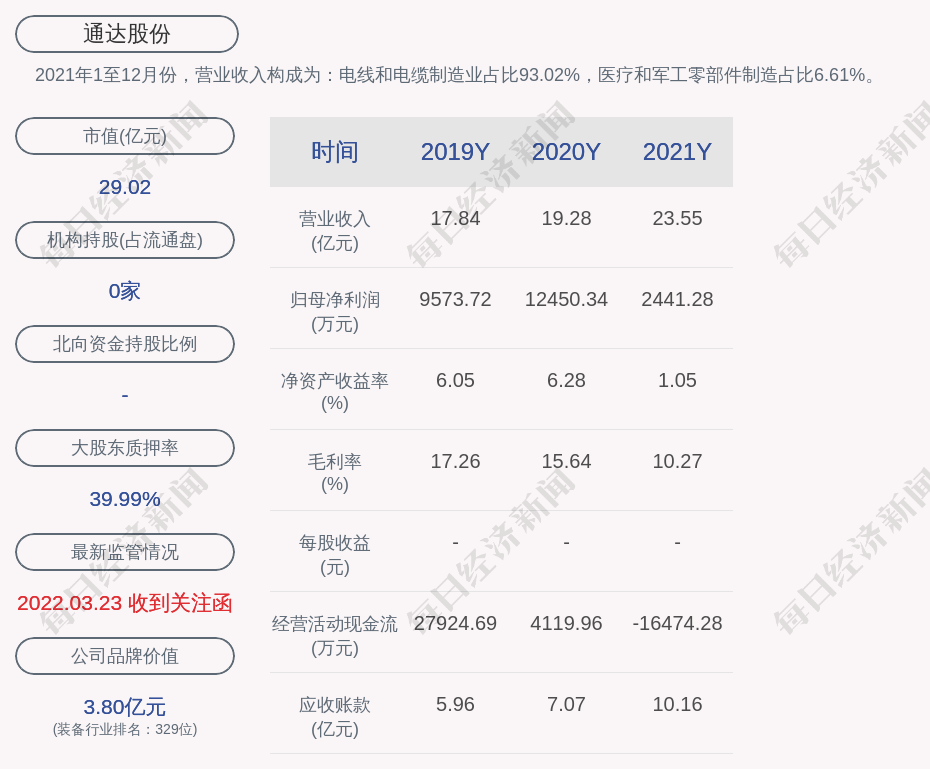Select the 2020Y column header

point(566,152)
